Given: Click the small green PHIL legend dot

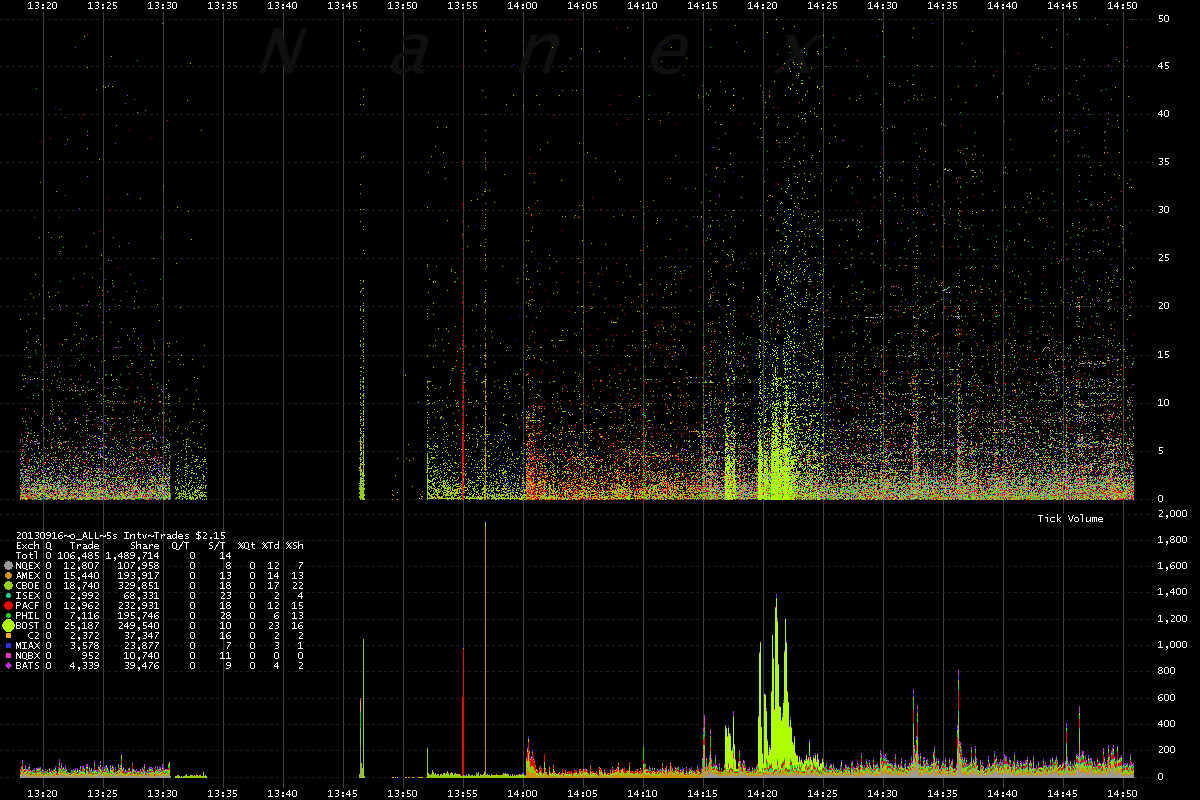Looking at the screenshot, I should (x=8, y=616).
